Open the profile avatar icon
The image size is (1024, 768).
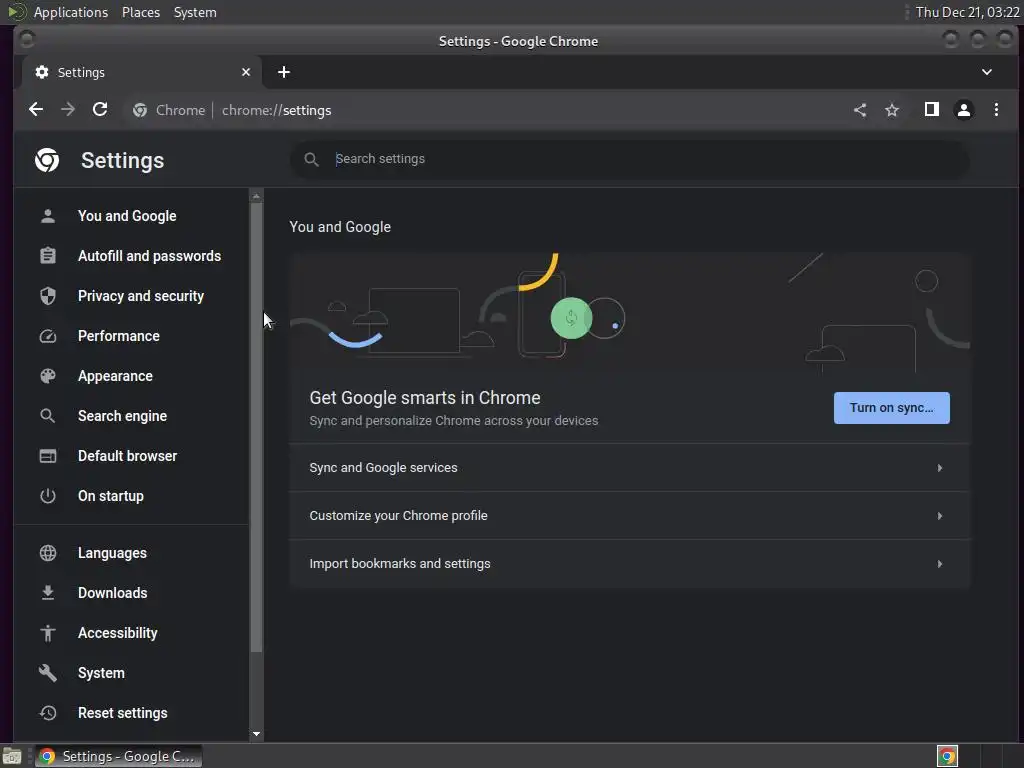click(x=964, y=110)
